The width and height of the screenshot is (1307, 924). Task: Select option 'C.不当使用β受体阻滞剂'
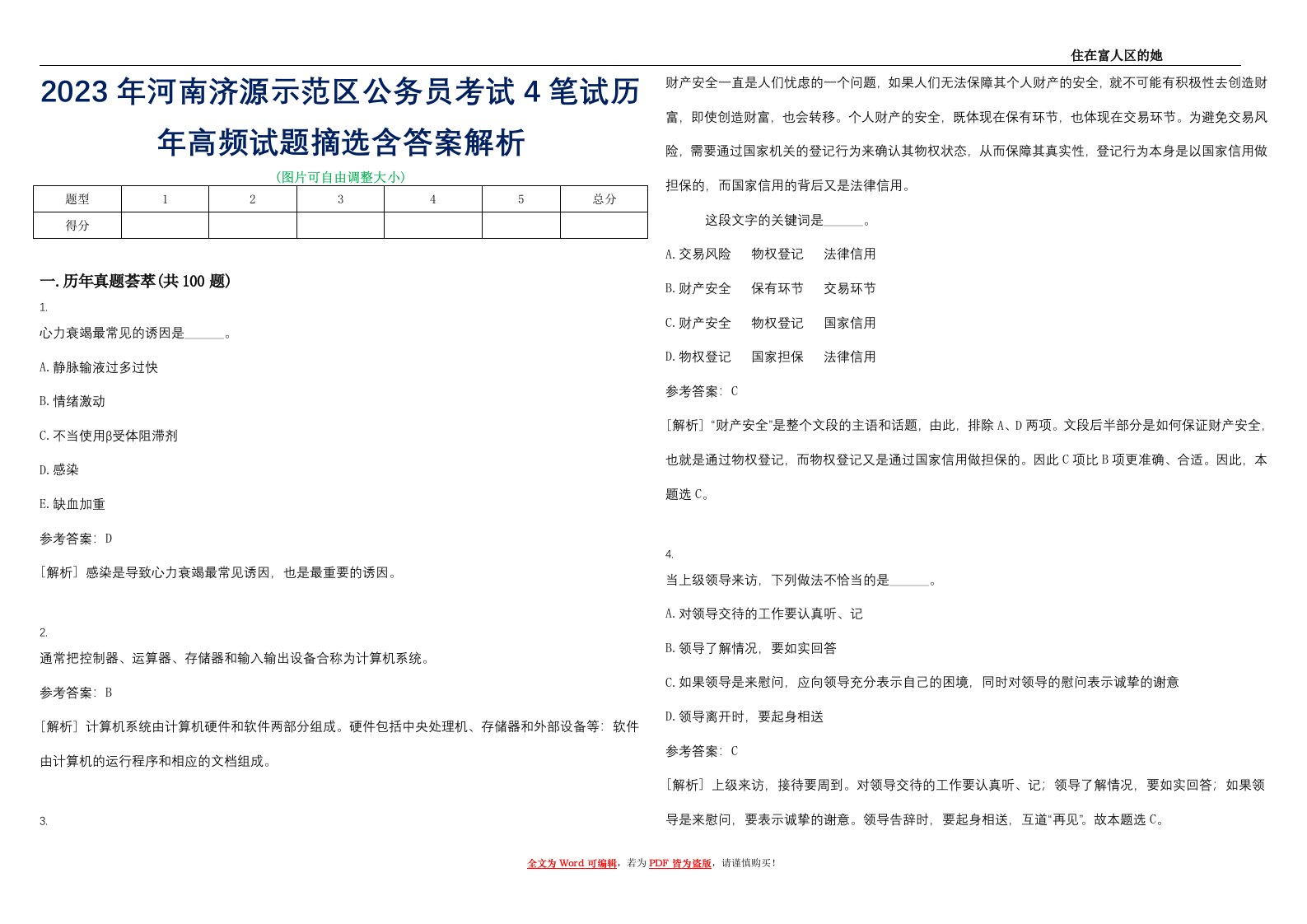coord(109,436)
